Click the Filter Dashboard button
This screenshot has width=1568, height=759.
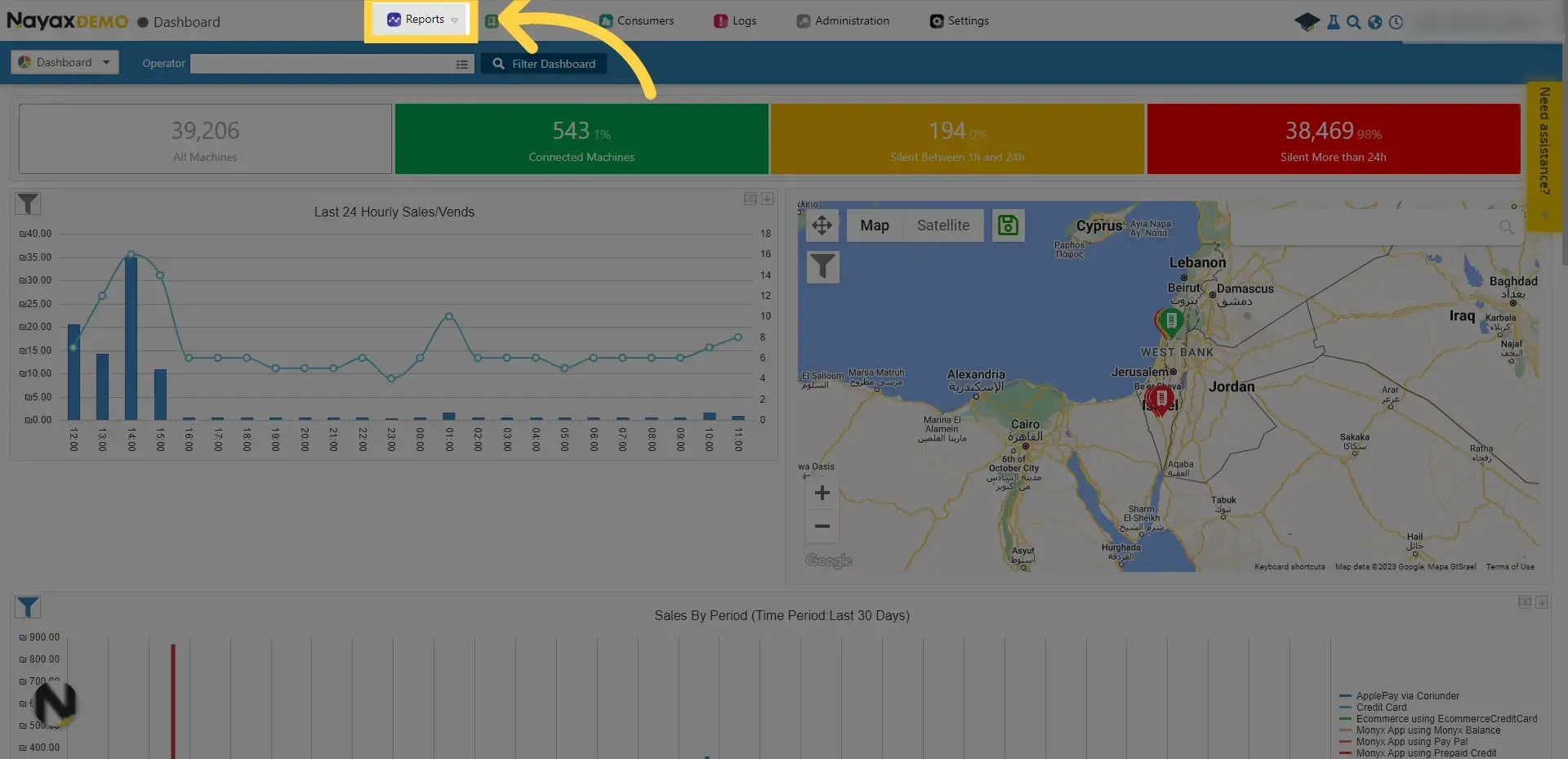click(544, 64)
